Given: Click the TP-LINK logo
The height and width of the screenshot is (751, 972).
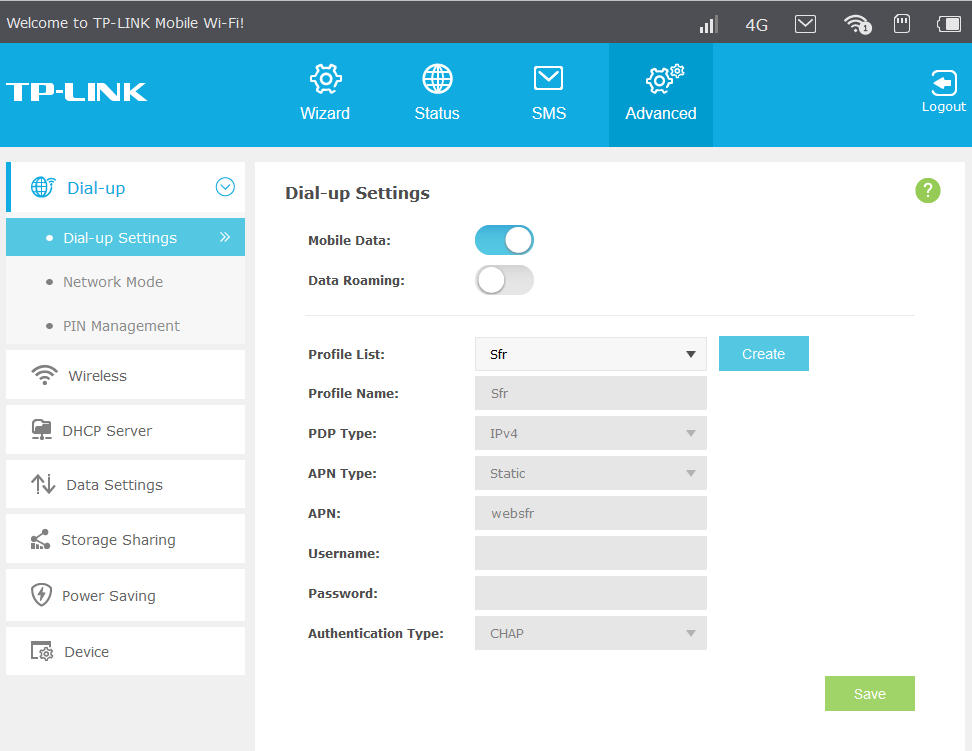Looking at the screenshot, I should click(x=76, y=92).
